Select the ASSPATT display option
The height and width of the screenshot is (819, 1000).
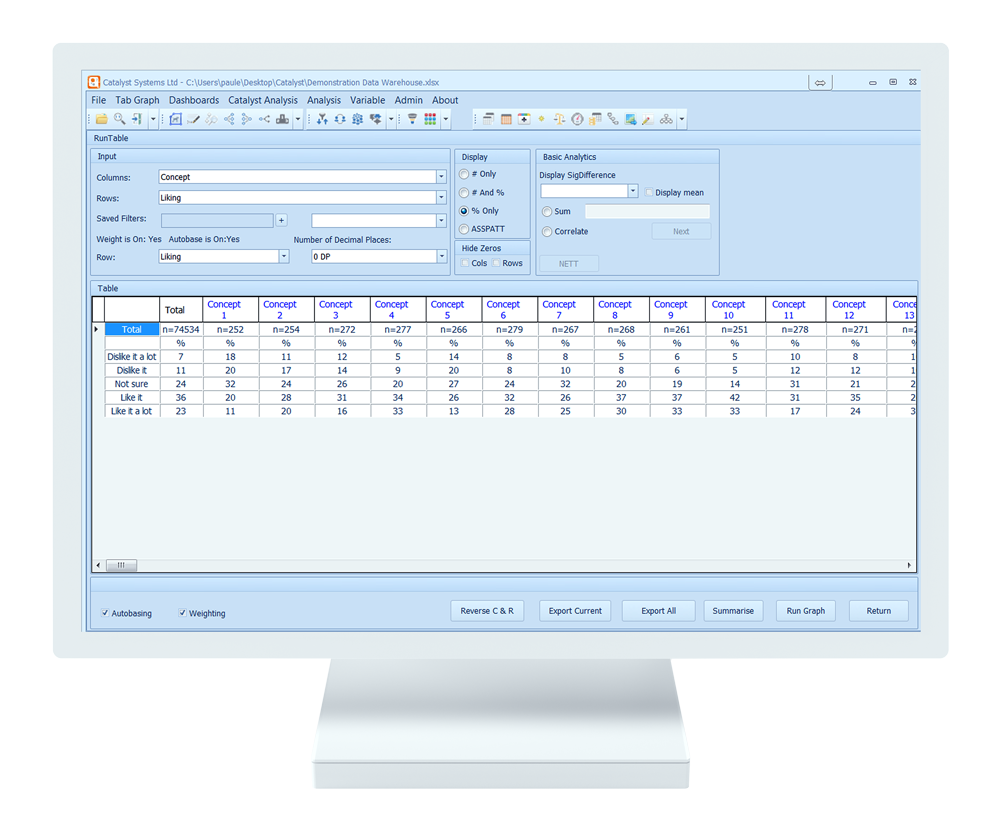(464, 229)
